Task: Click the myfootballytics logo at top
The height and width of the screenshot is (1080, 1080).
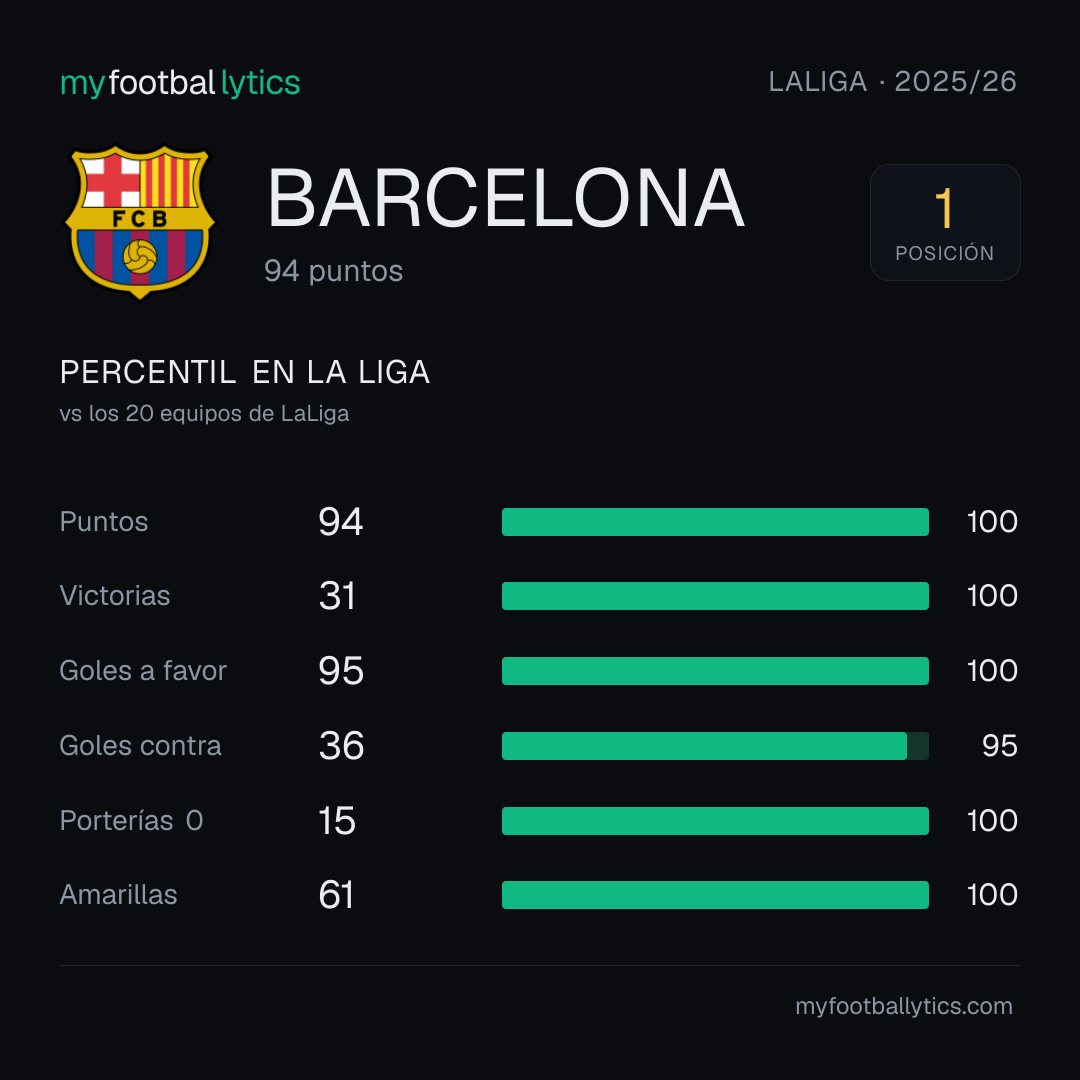Action: [x=180, y=83]
